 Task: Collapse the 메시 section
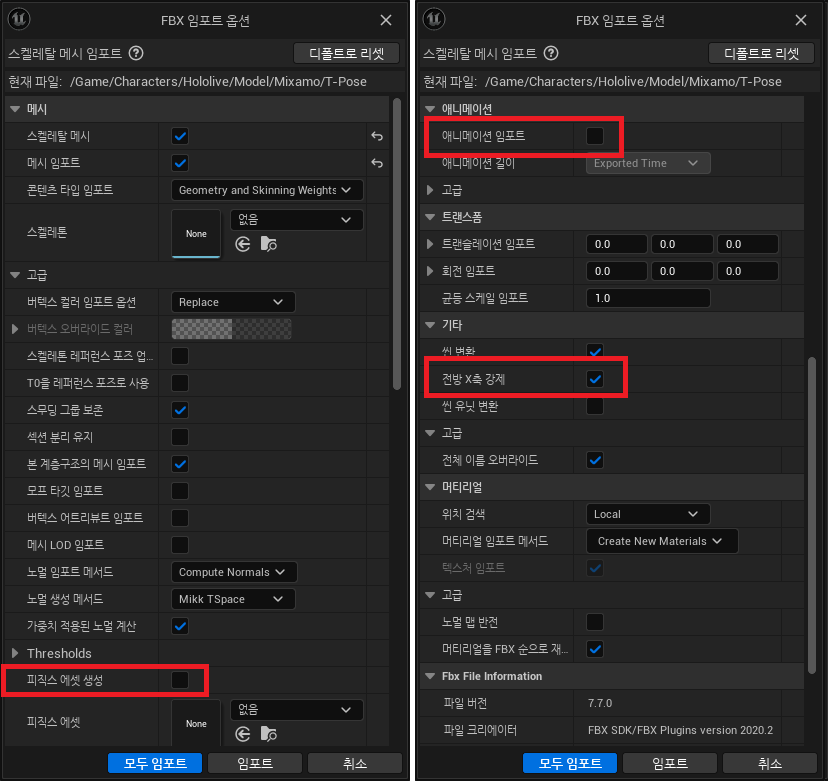pos(15,109)
